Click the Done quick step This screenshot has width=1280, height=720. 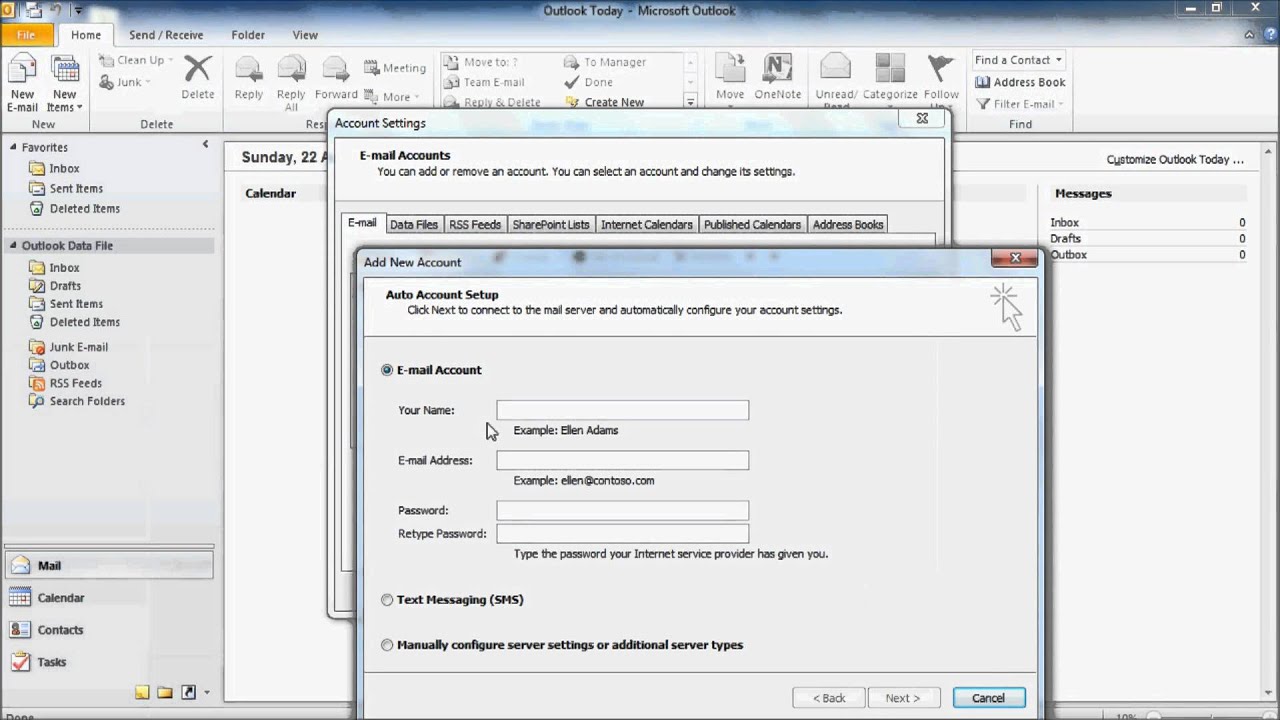pos(589,82)
